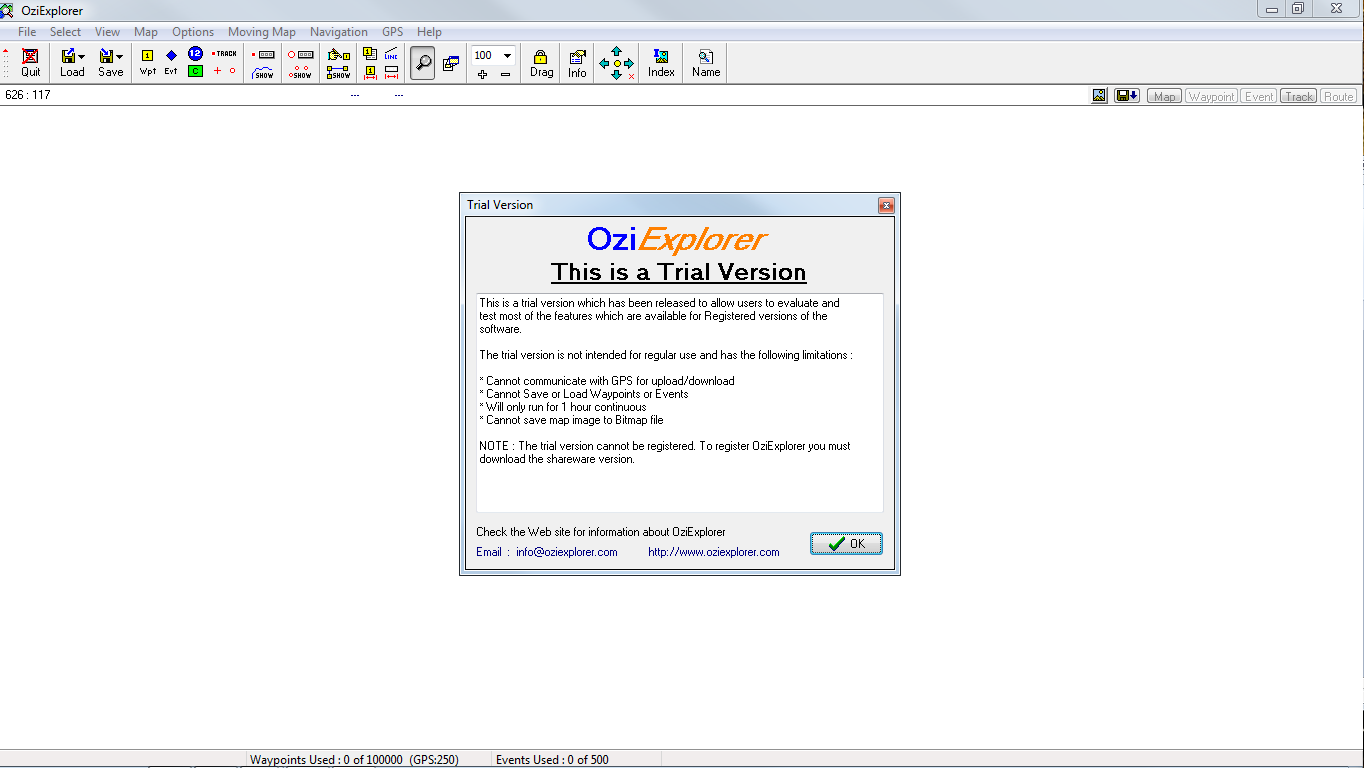Click the 626 : 117 coordinate readout
The height and width of the screenshot is (768, 1364).
point(28,95)
